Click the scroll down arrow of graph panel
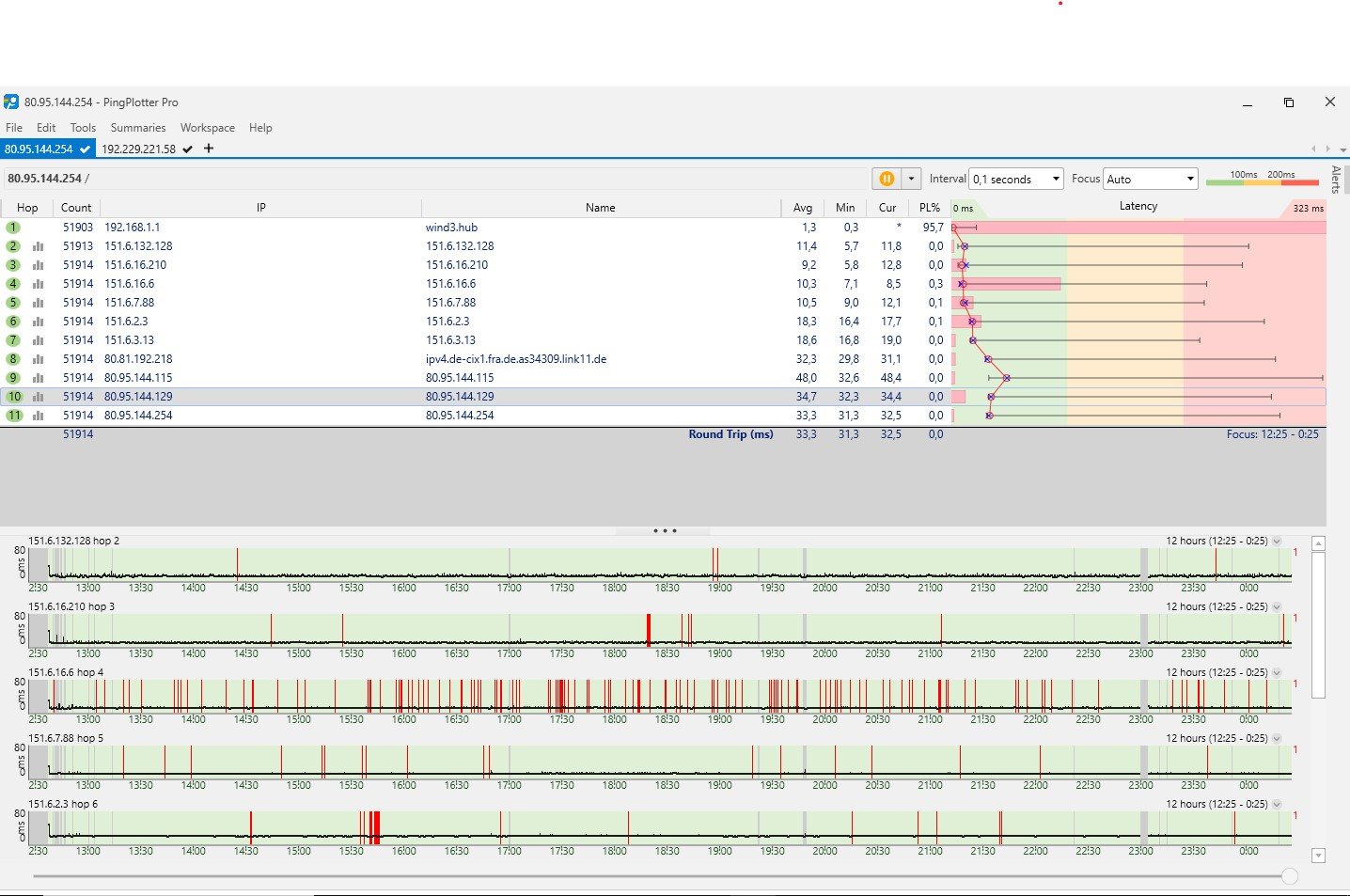 (1318, 856)
